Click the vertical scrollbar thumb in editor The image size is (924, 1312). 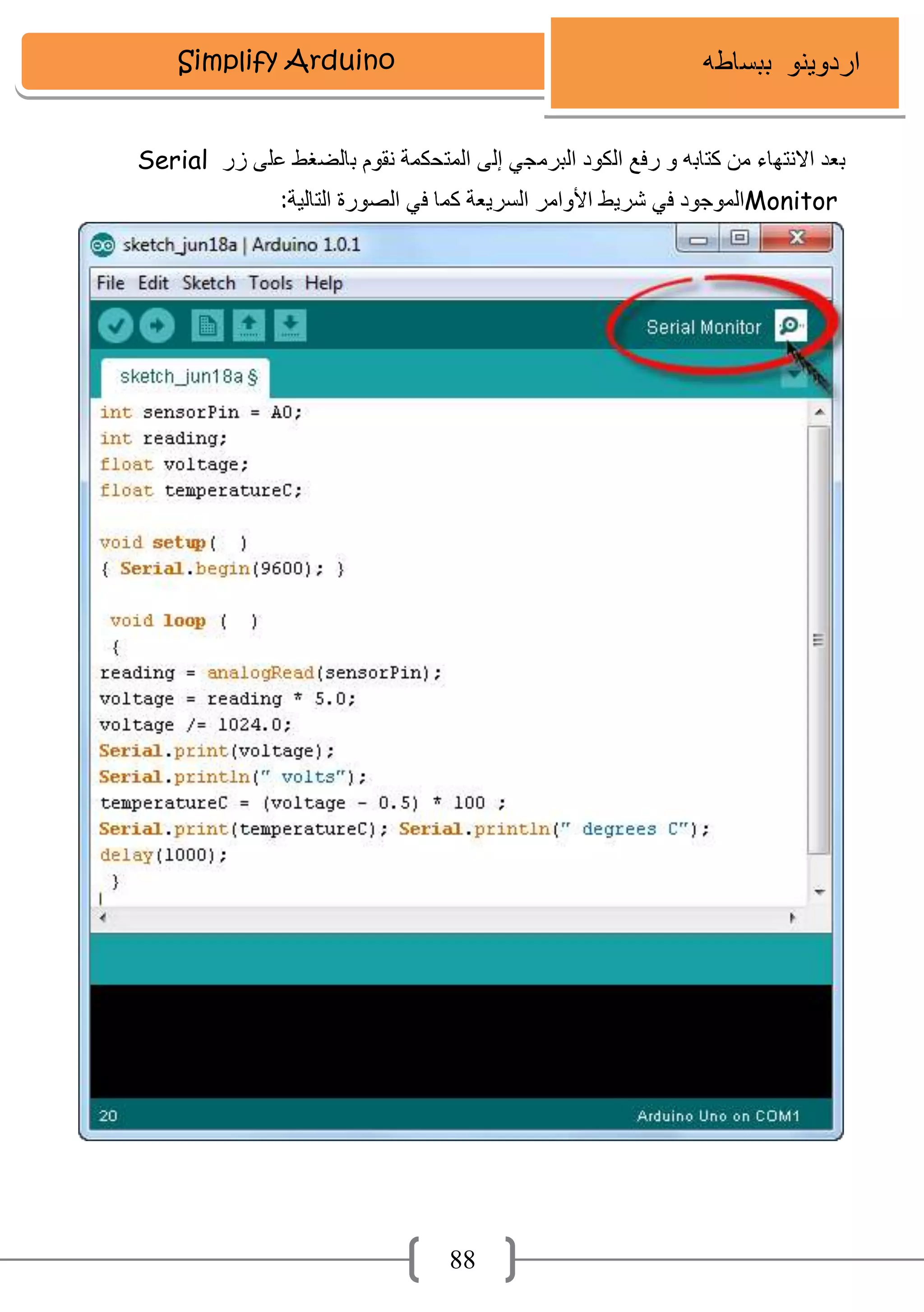[819, 640]
